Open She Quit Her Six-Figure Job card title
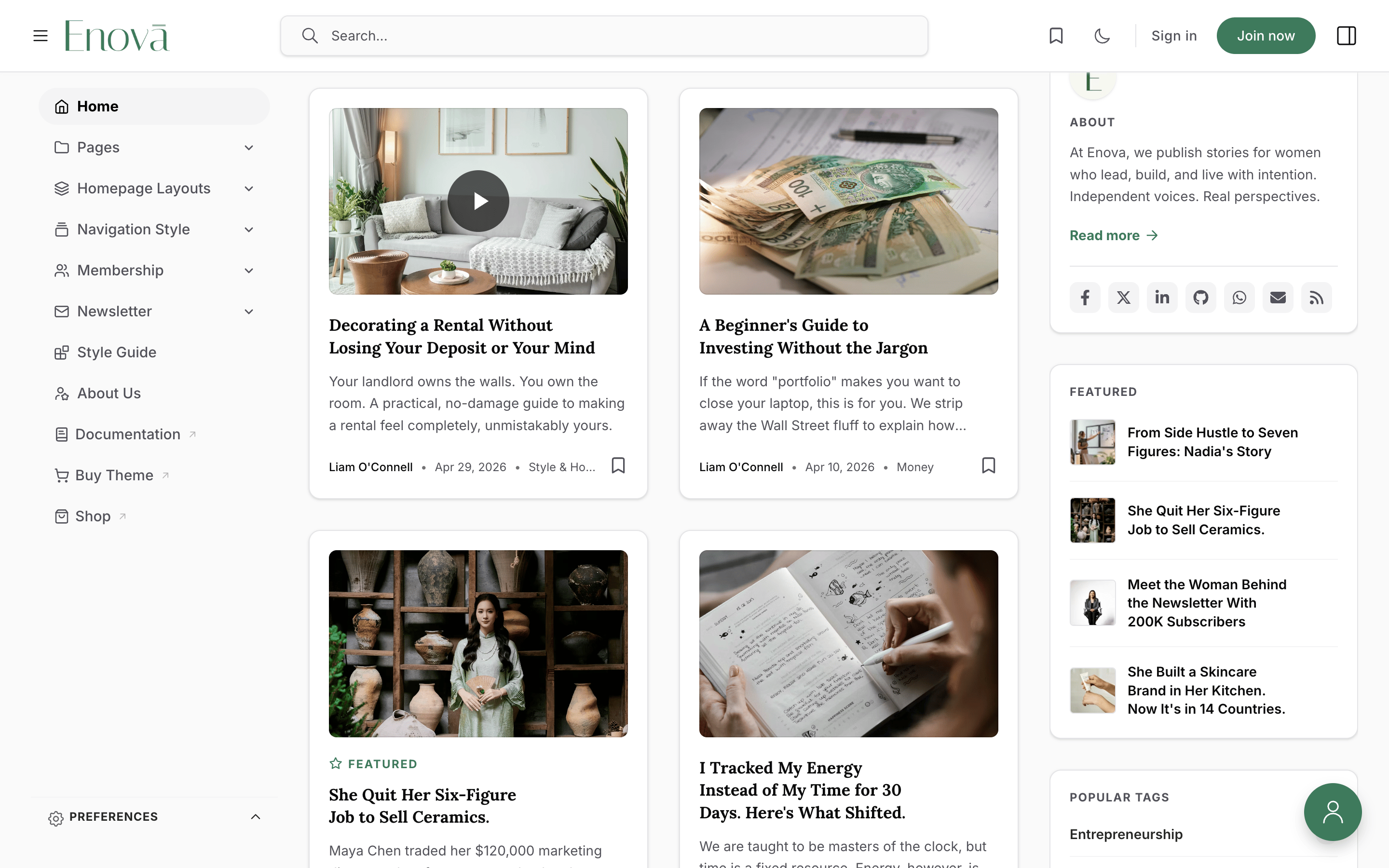Image resolution: width=1389 pixels, height=868 pixels. (x=422, y=805)
